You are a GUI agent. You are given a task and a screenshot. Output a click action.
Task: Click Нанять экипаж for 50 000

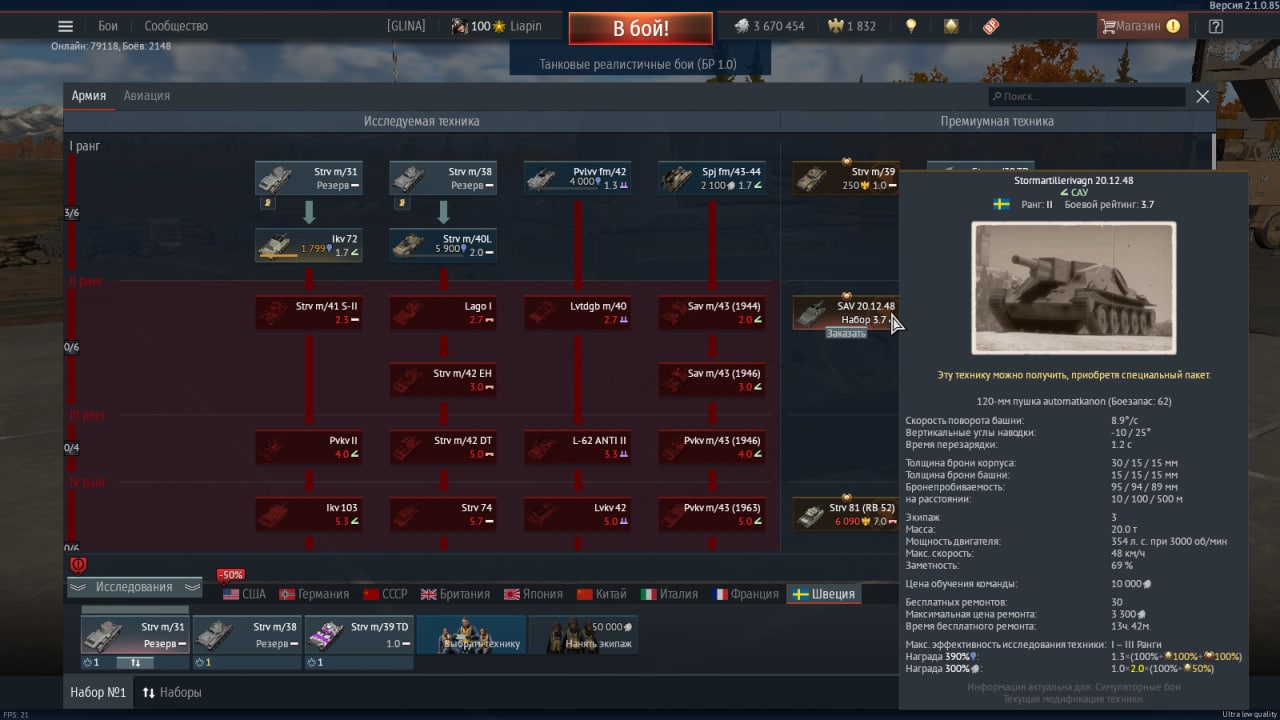(583, 635)
